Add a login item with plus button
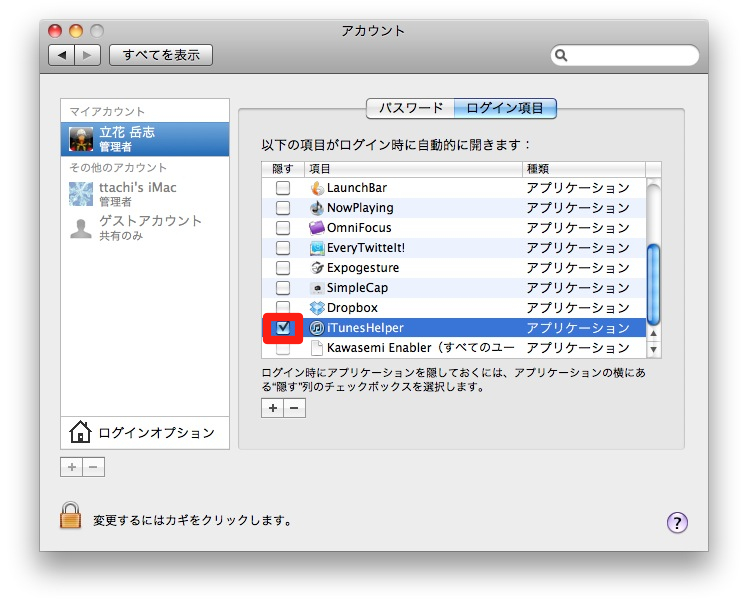 (272, 408)
